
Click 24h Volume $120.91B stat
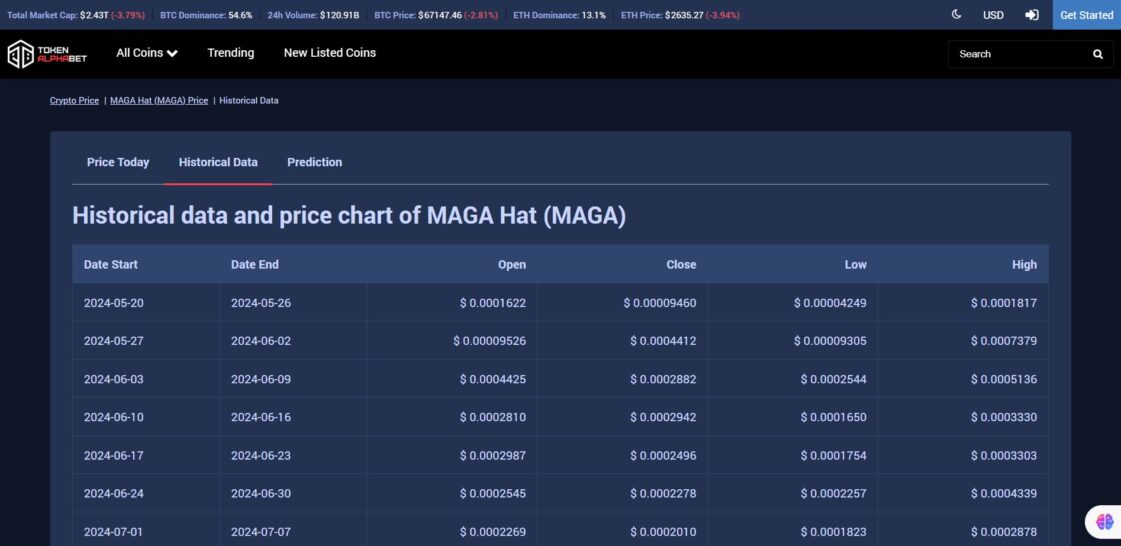313,15
